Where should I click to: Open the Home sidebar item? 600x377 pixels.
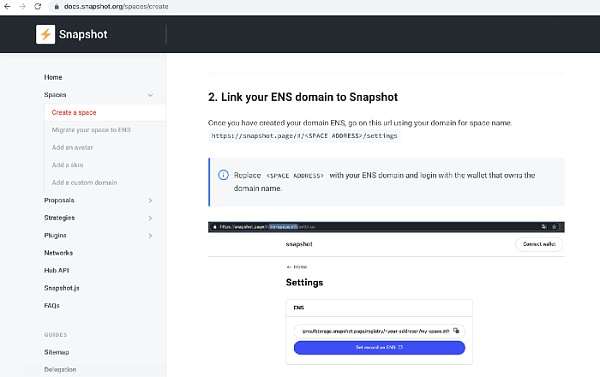coord(53,77)
